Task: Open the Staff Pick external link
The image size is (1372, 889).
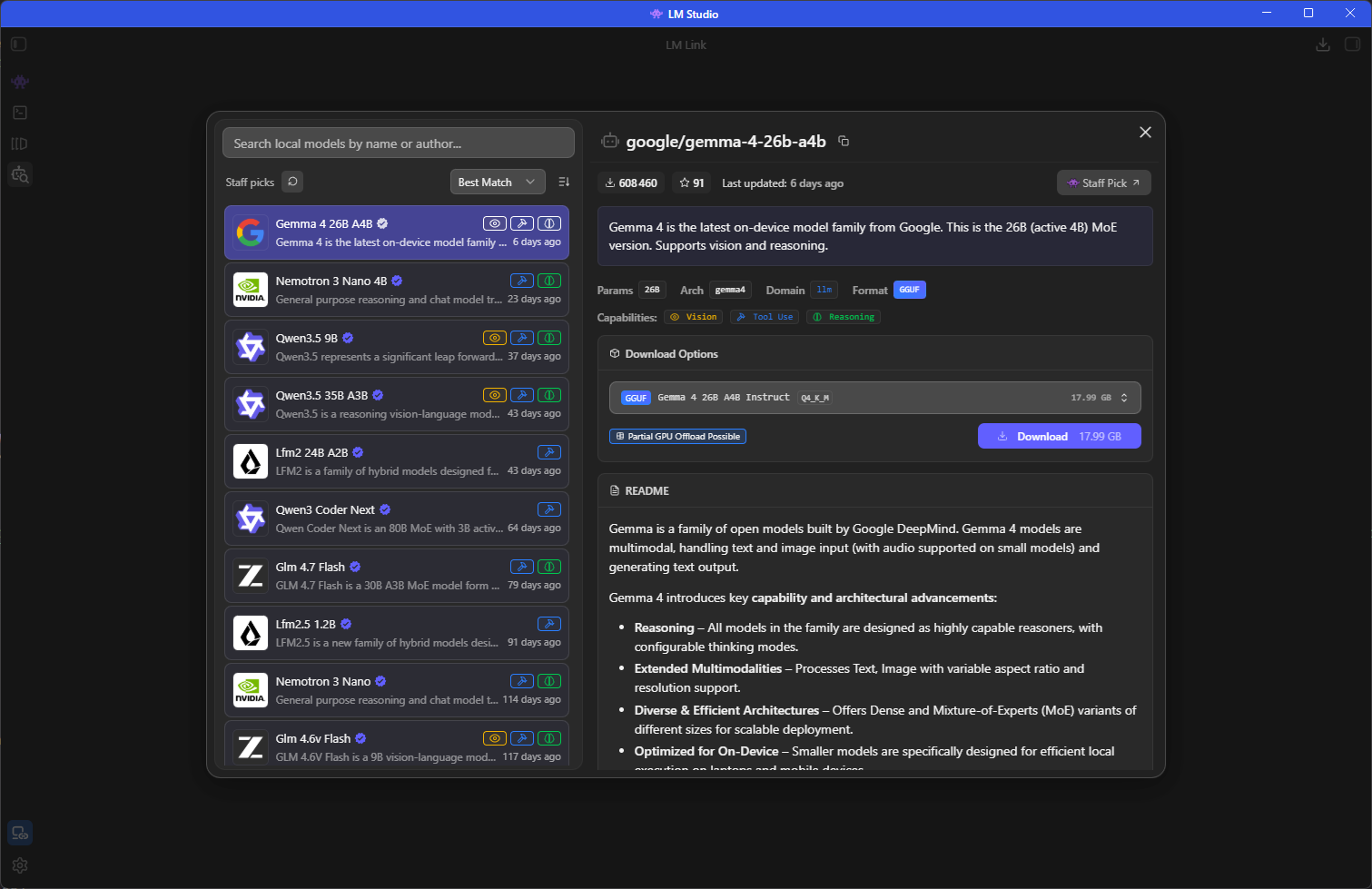Action: click(1104, 183)
